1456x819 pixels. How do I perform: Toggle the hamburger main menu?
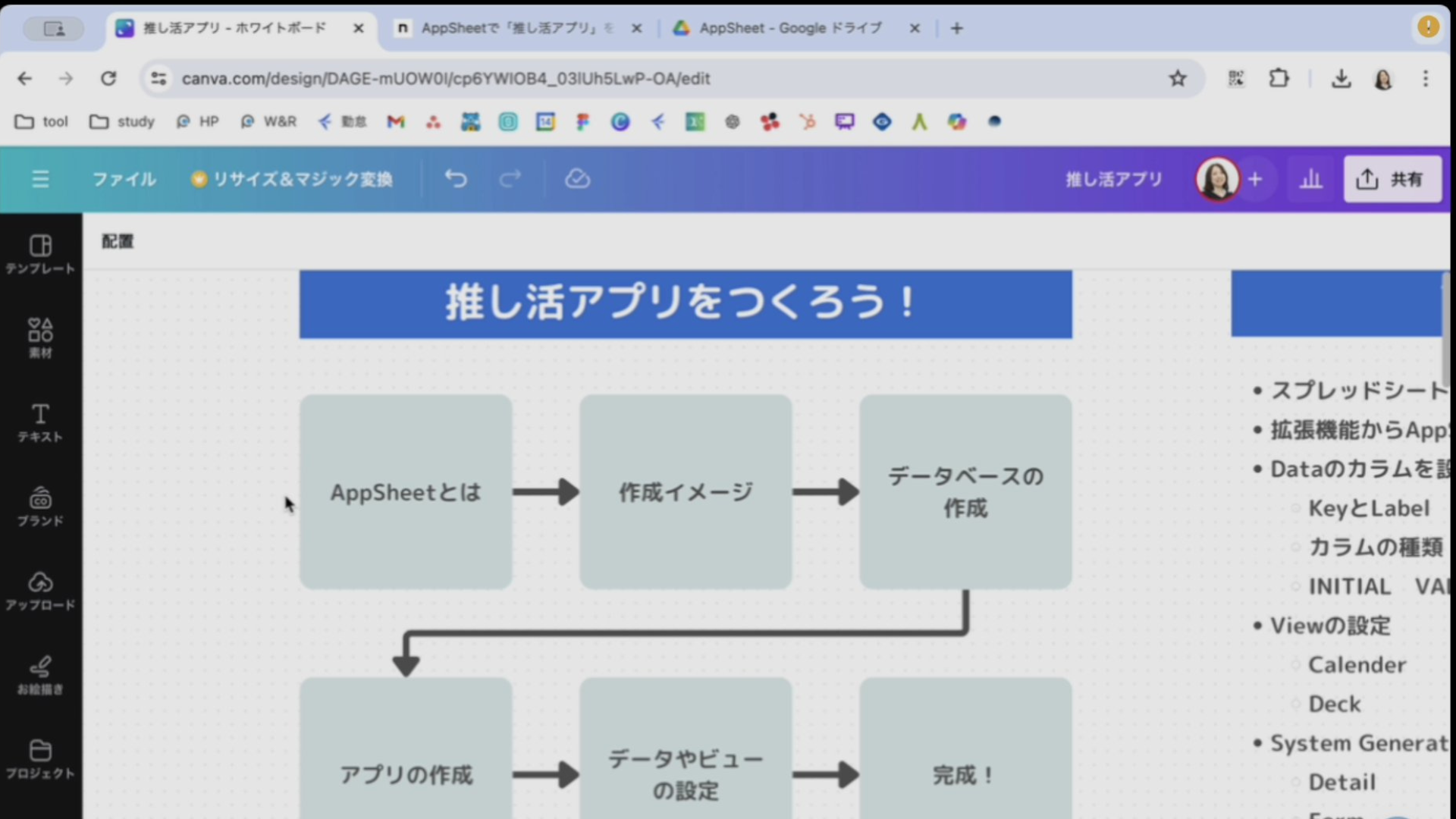tap(40, 179)
